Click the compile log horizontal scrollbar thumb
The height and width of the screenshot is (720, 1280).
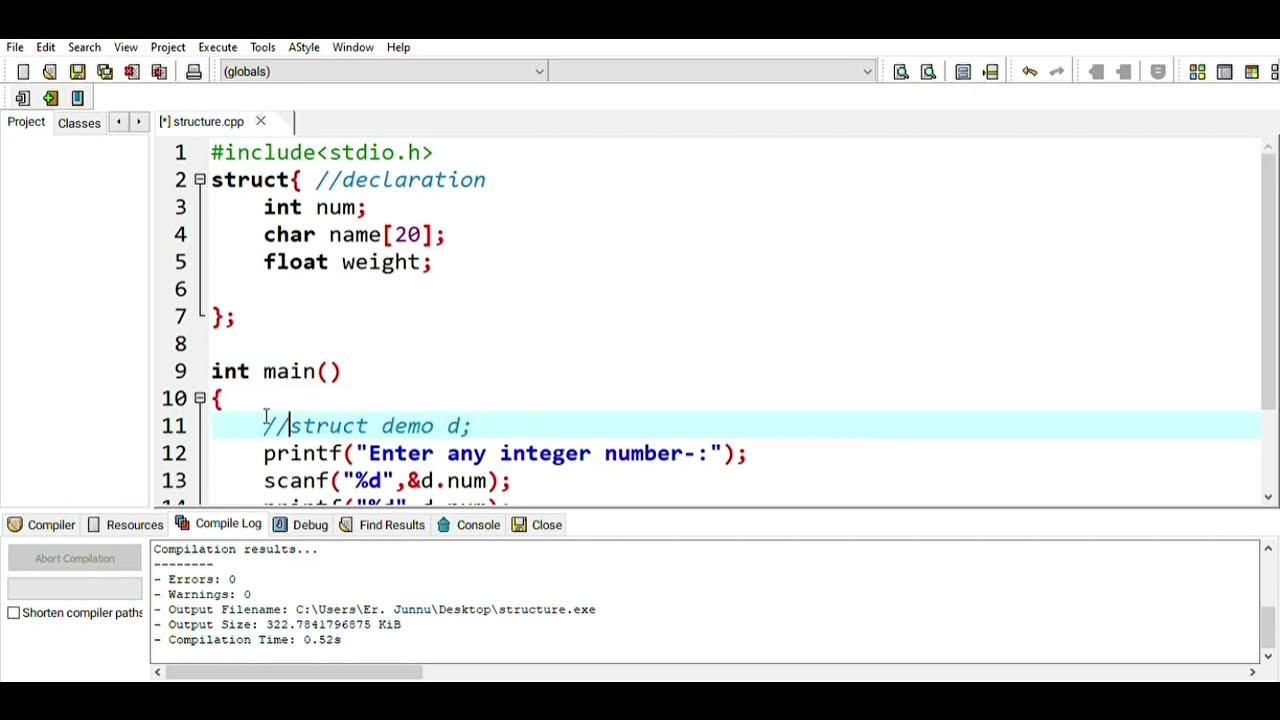(x=294, y=672)
